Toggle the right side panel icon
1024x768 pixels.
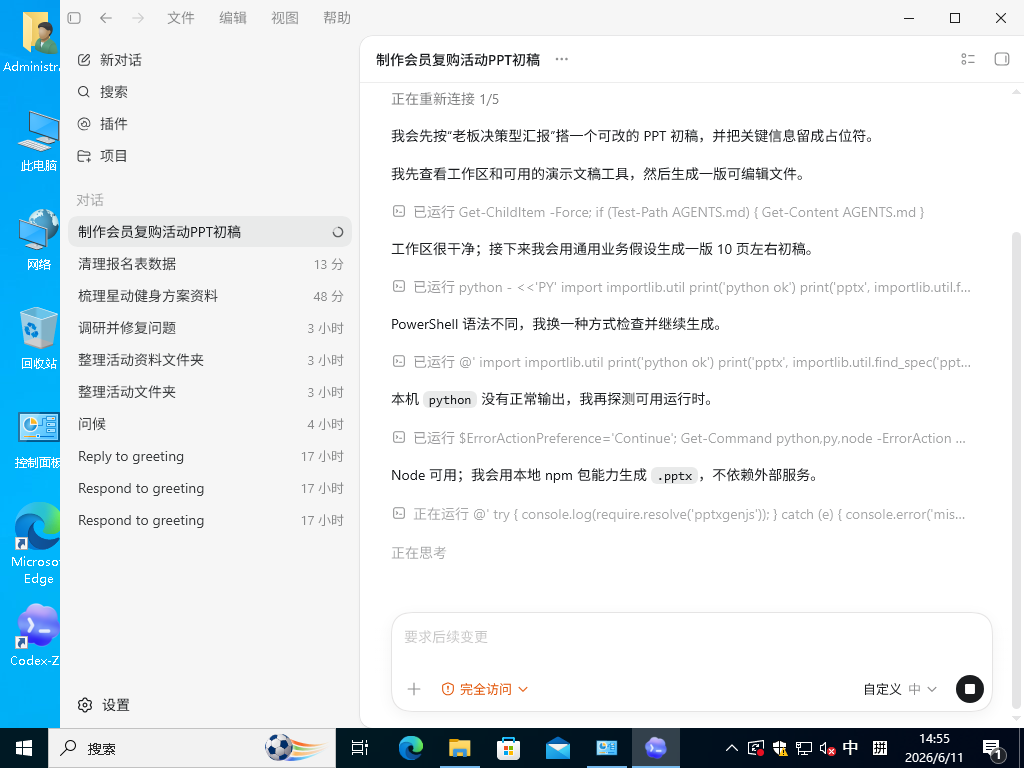pos(1002,59)
